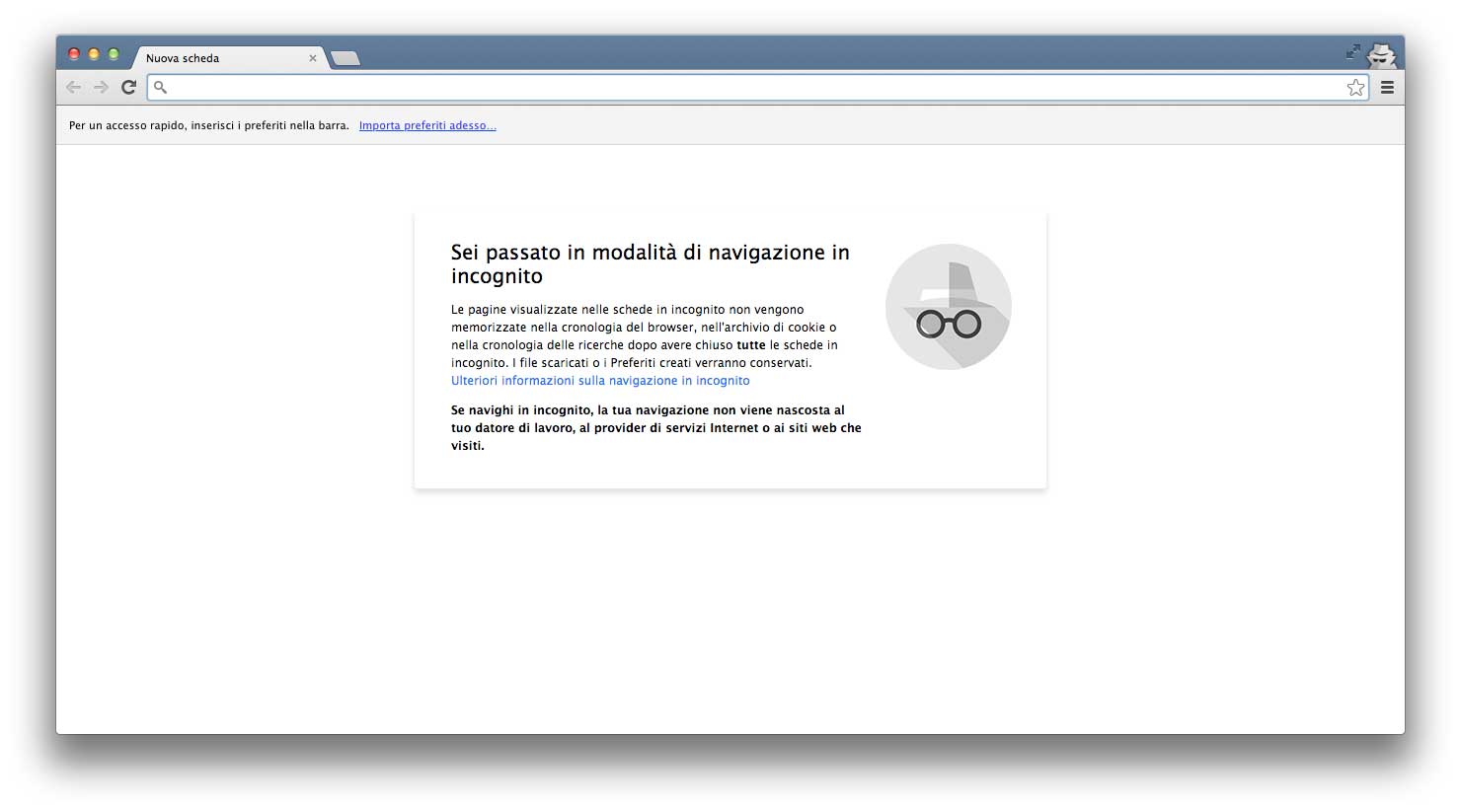This screenshot has height=812, width=1461.
Task: Click the heading Sei passato in modalità
Action: 651,264
